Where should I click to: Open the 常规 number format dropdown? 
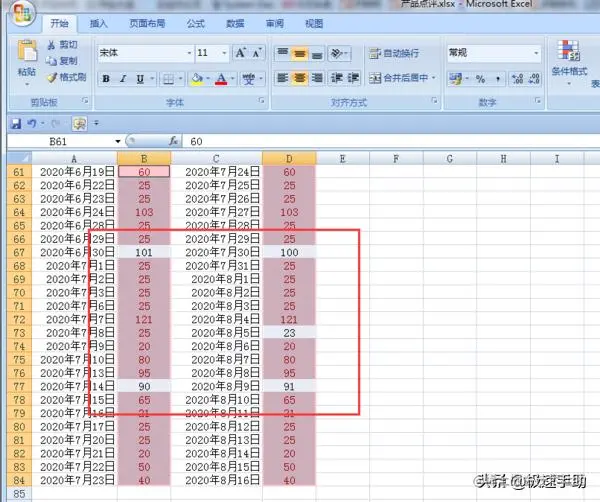pyautogui.click(x=536, y=53)
